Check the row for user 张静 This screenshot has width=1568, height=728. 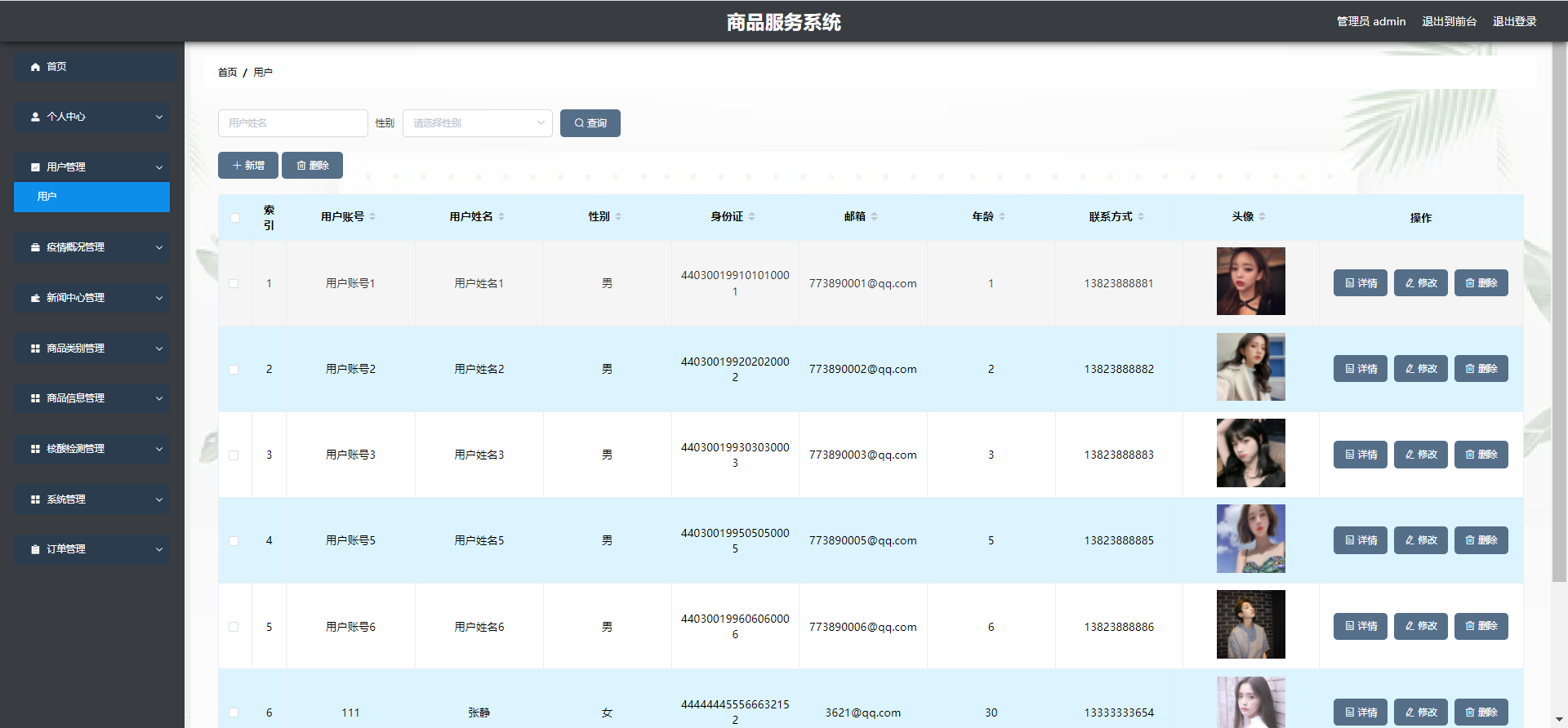[234, 712]
